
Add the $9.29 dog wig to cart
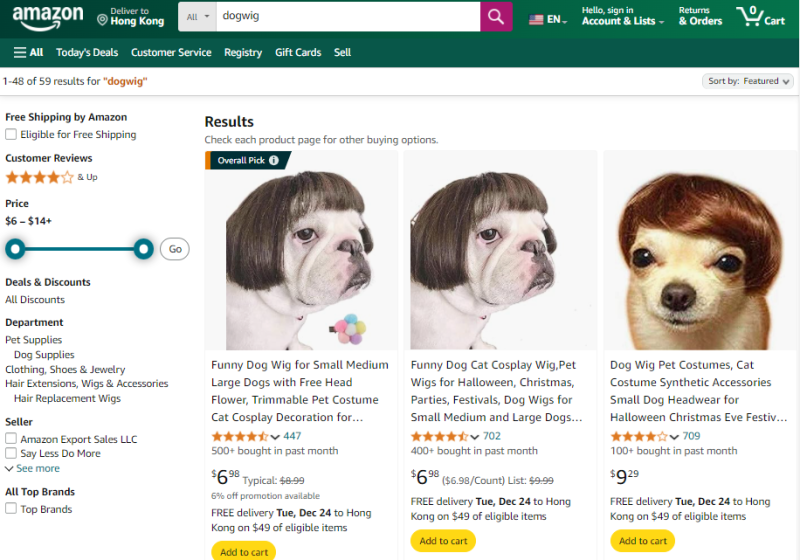642,541
